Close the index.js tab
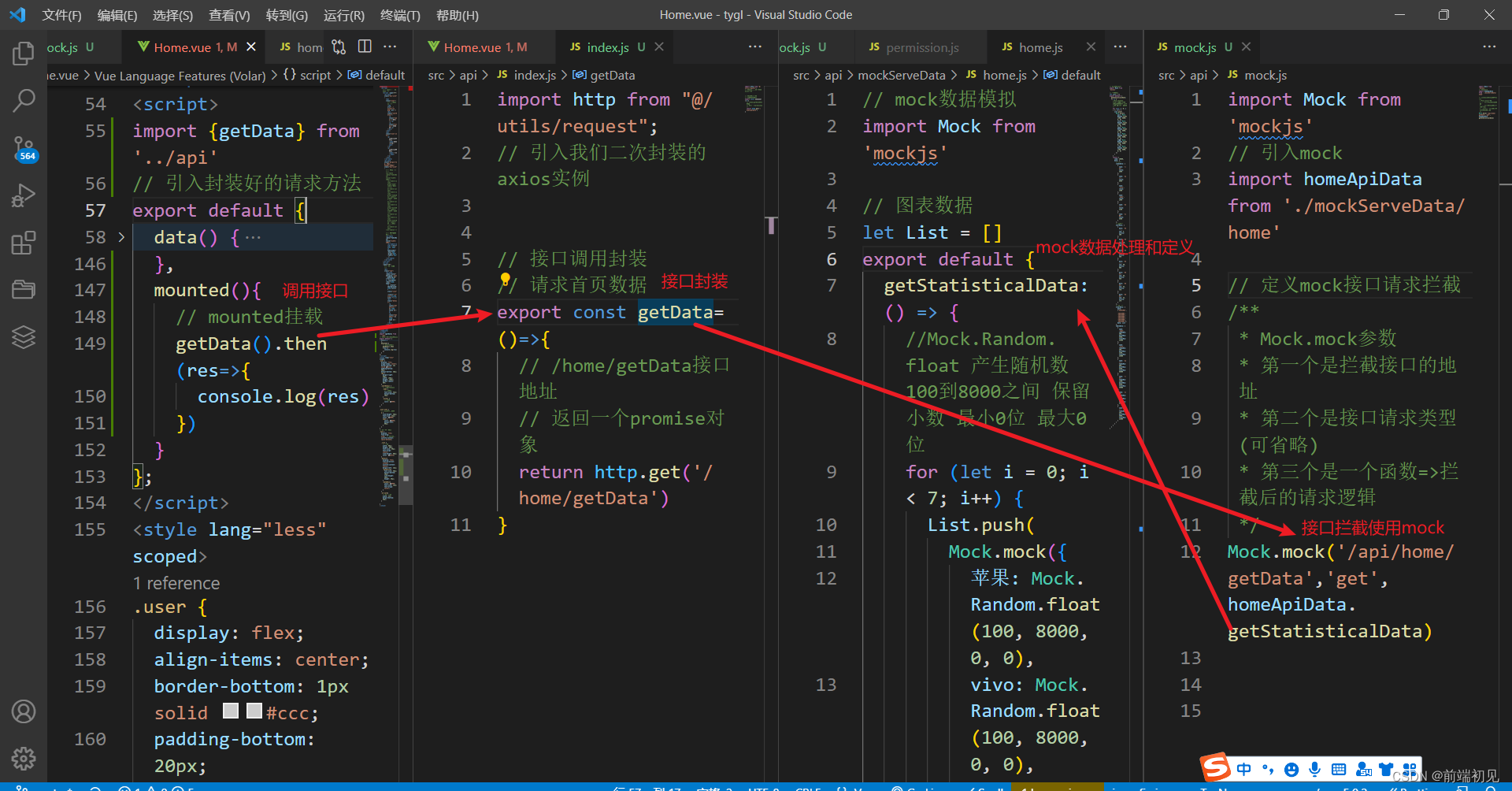The height and width of the screenshot is (791, 1512). pos(659,47)
